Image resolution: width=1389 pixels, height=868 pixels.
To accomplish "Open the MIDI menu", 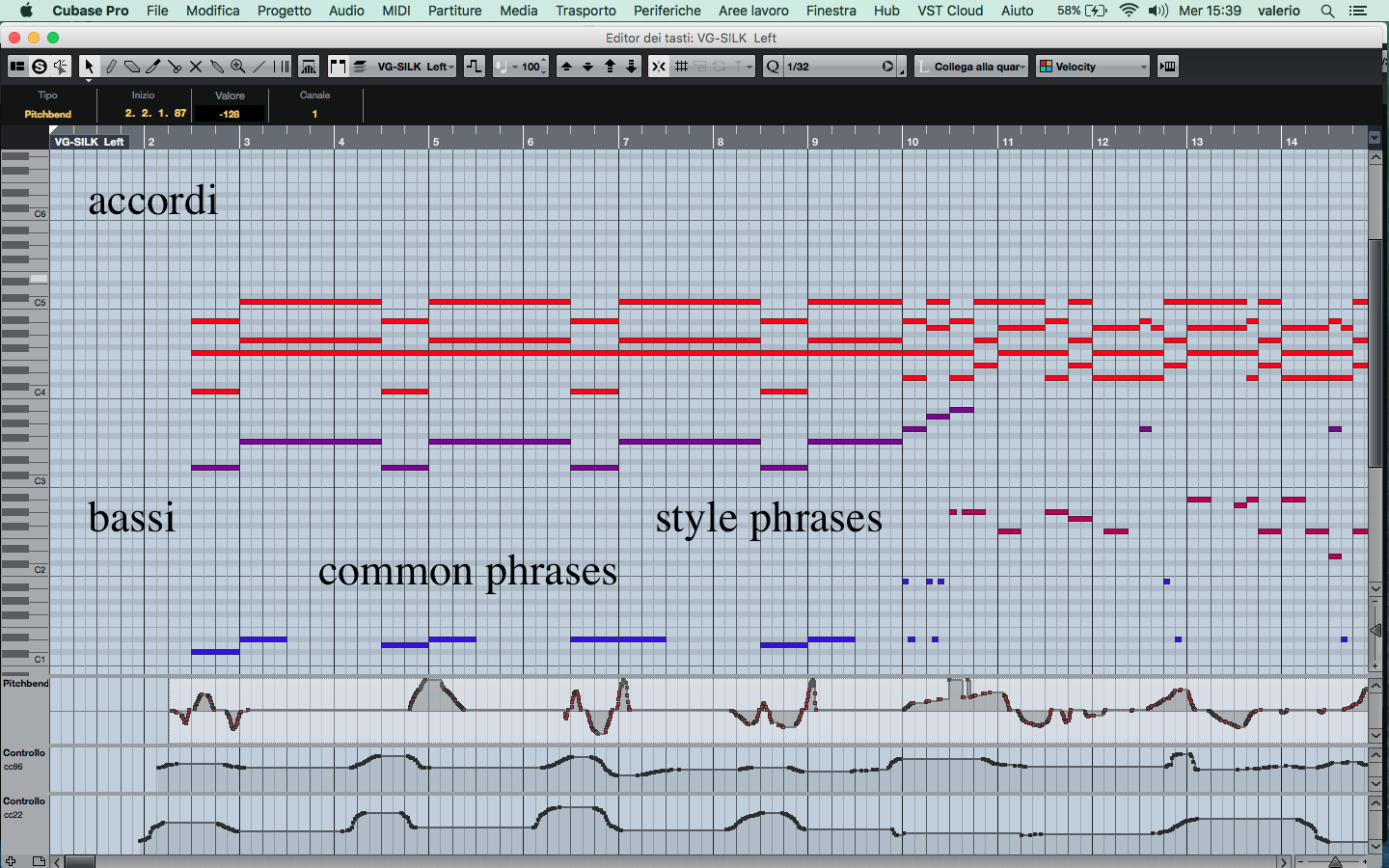I will [x=395, y=11].
